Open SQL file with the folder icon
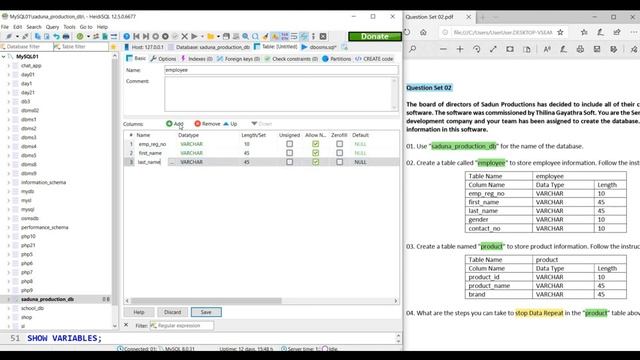 coord(211,36)
